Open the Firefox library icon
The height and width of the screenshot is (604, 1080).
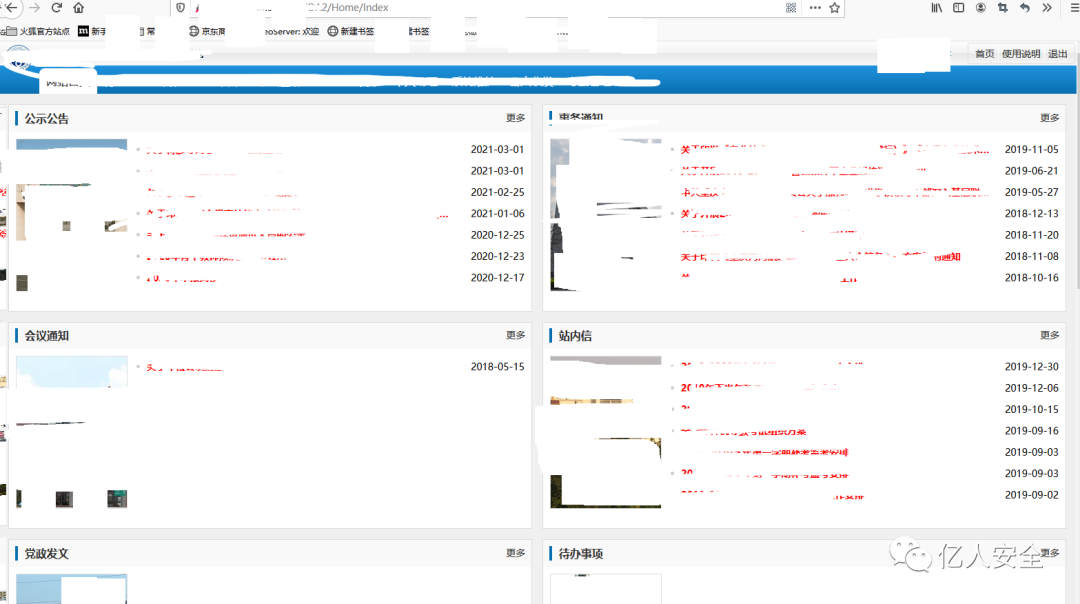point(937,8)
